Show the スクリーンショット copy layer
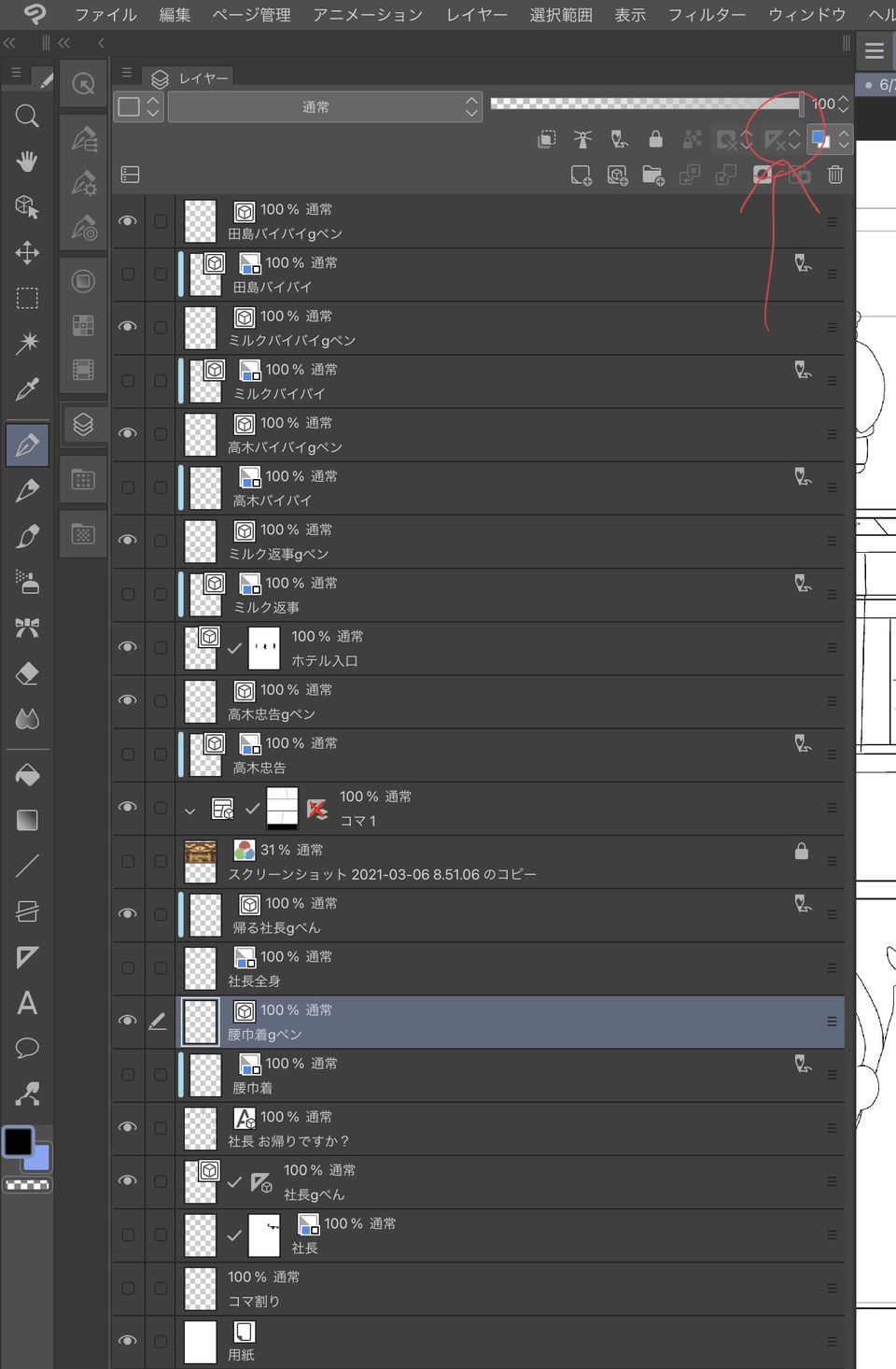The width and height of the screenshot is (896, 1369). (128, 861)
